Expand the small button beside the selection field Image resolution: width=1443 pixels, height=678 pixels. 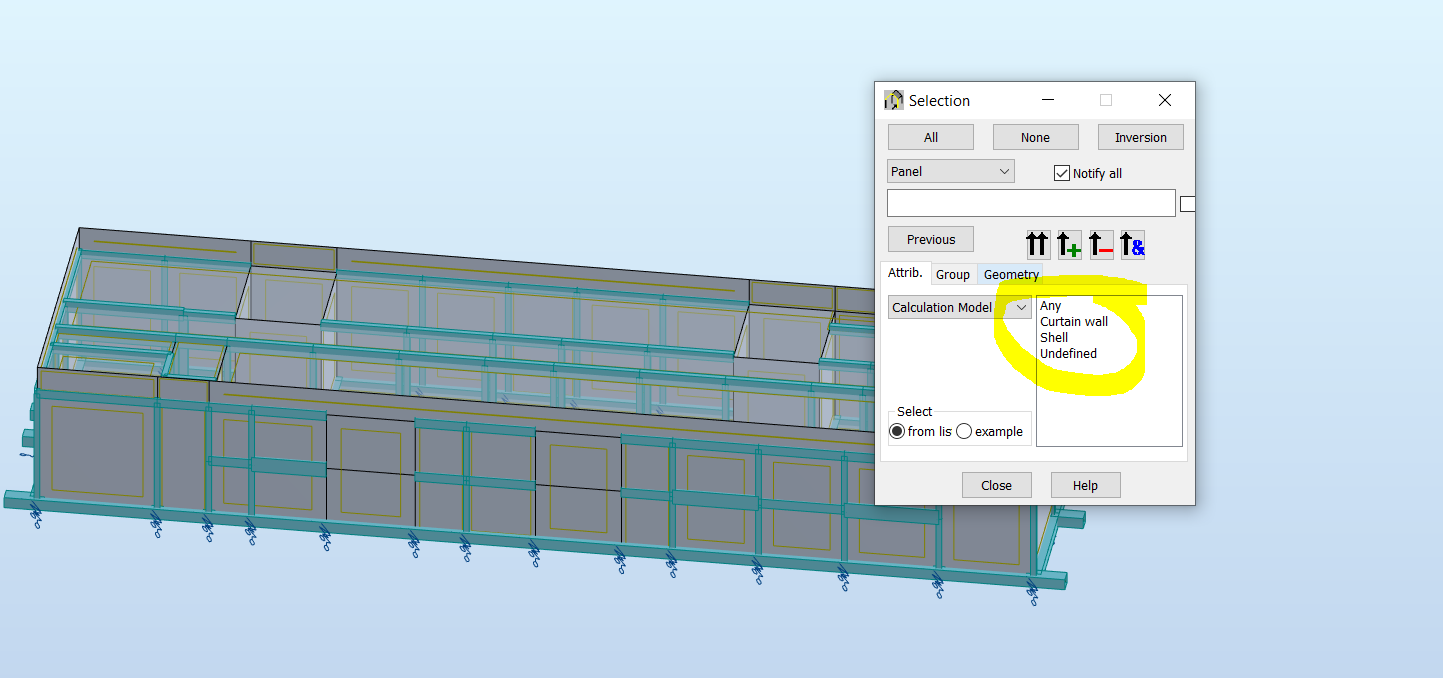[x=1186, y=203]
